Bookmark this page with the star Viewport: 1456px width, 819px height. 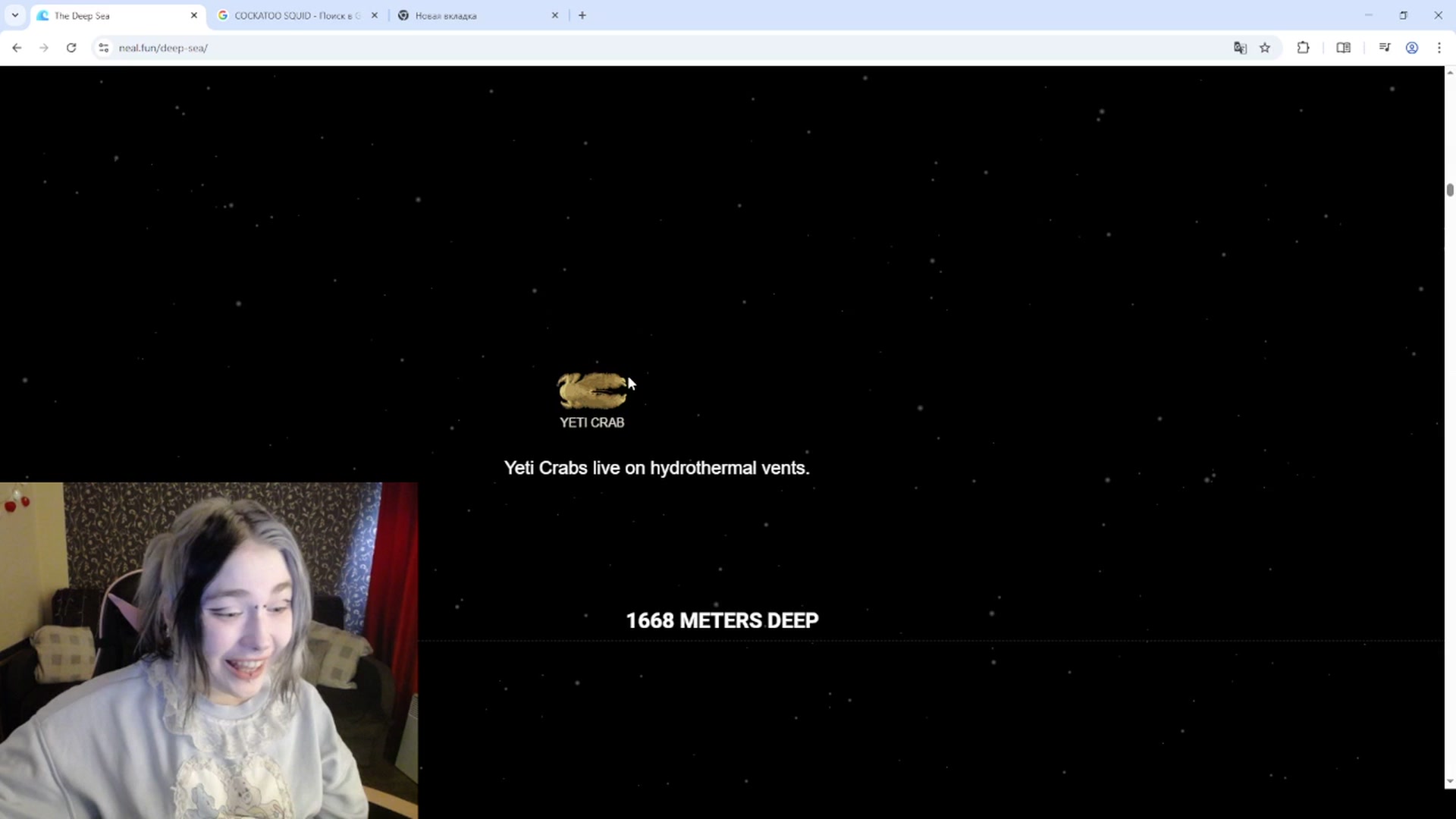click(x=1265, y=48)
